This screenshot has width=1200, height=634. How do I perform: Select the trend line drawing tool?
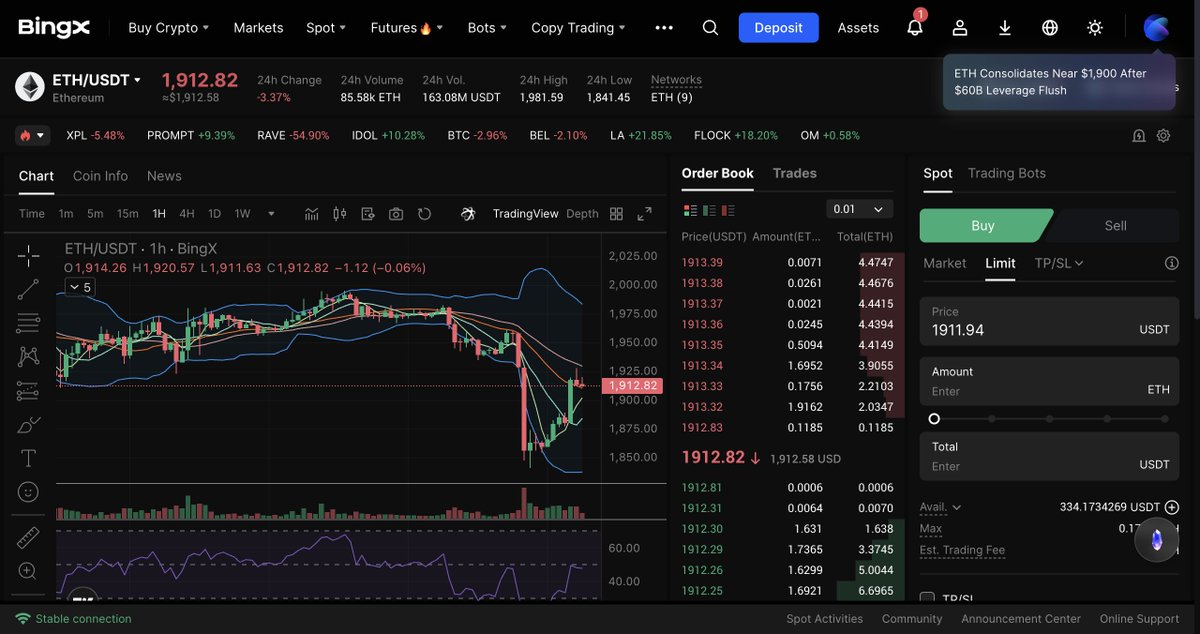tap(28, 289)
